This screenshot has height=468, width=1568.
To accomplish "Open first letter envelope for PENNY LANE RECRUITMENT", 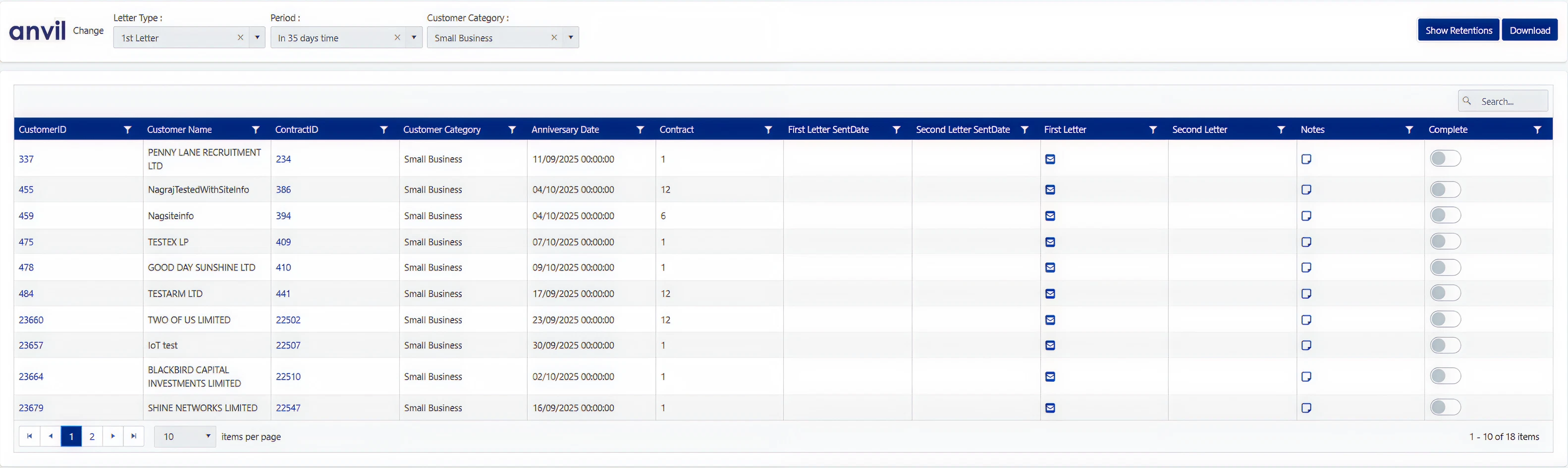I will click(x=1050, y=159).
